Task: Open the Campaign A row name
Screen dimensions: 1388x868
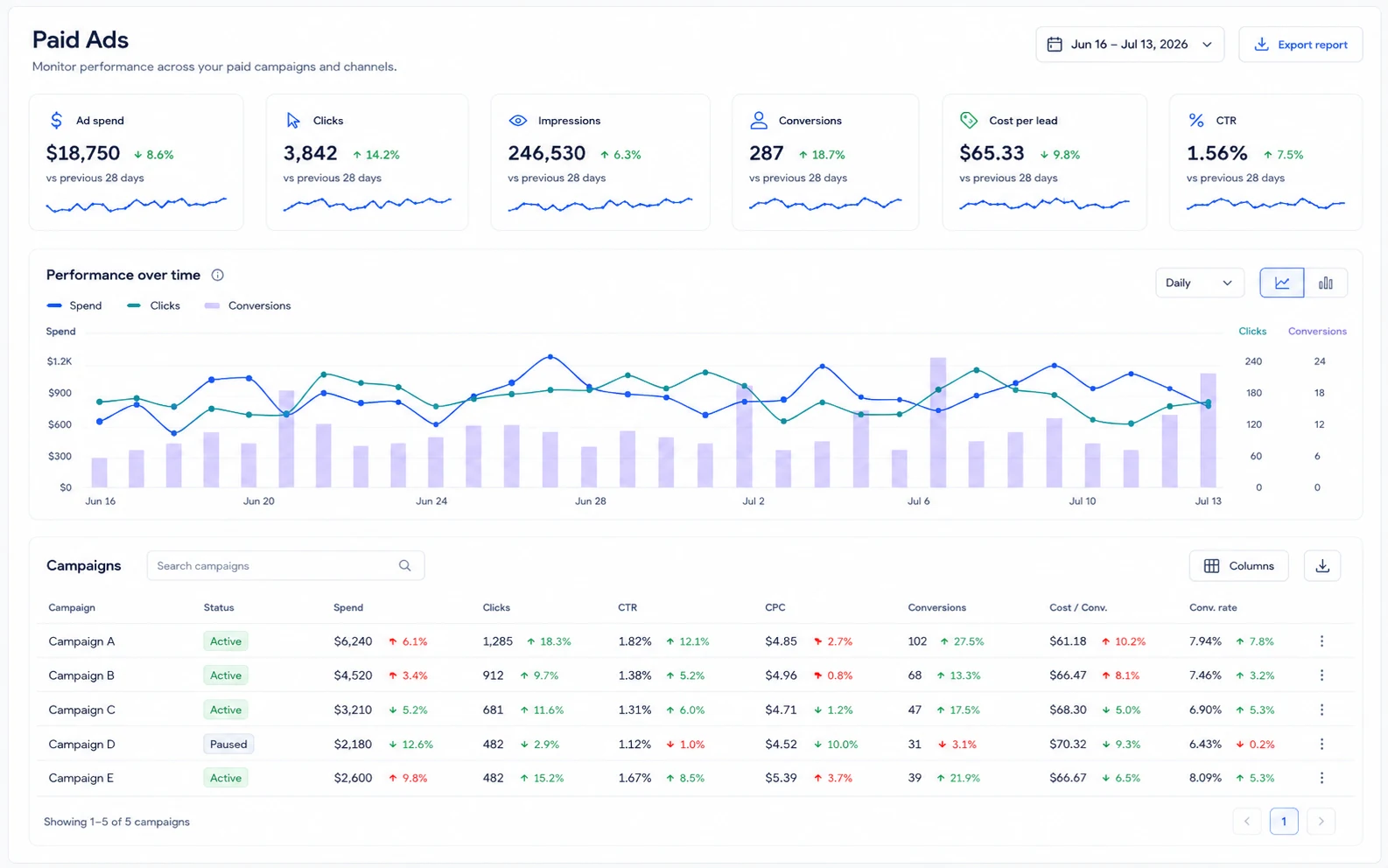Action: click(x=81, y=641)
